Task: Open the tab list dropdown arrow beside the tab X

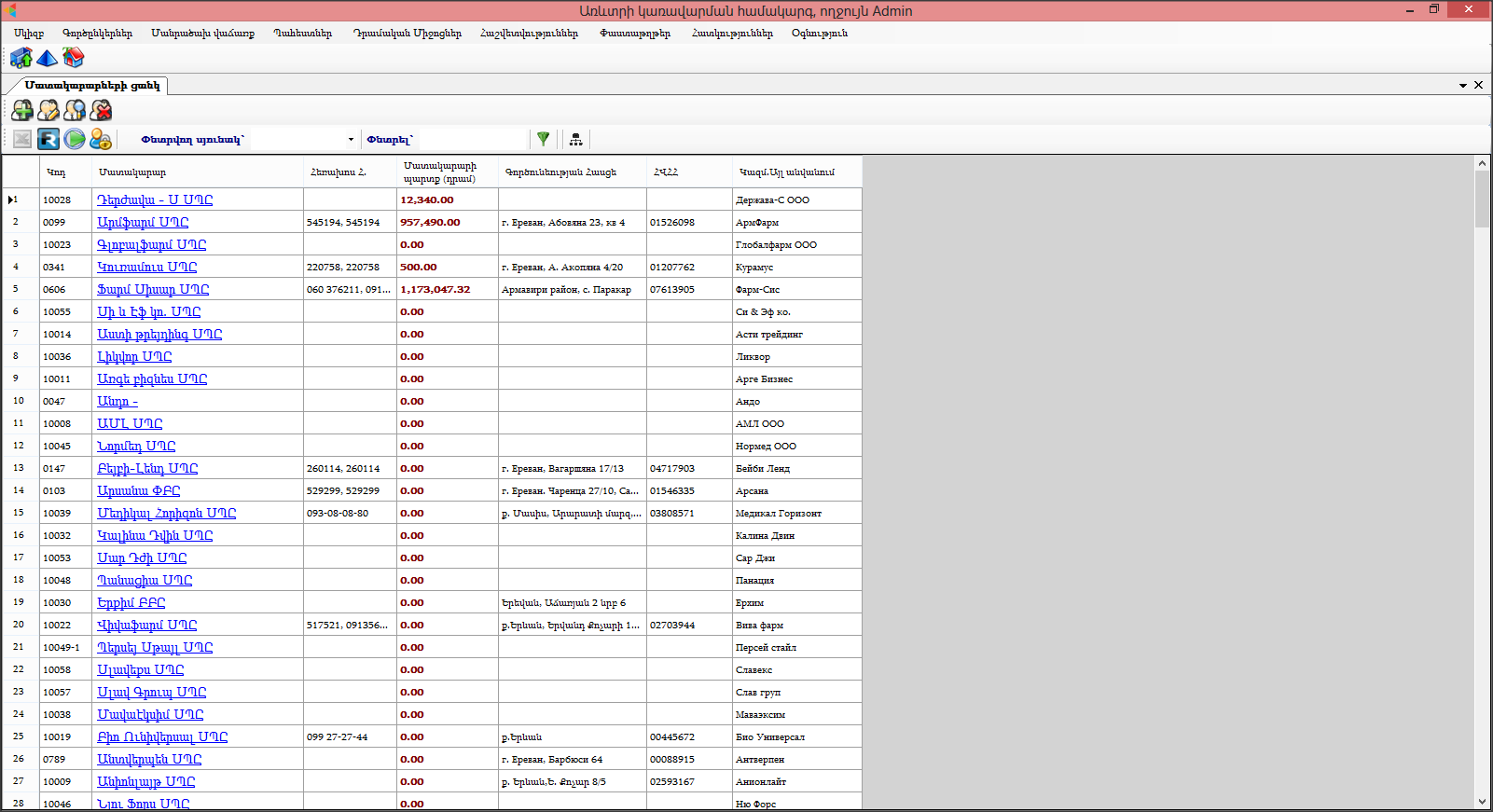Action: [x=1463, y=86]
